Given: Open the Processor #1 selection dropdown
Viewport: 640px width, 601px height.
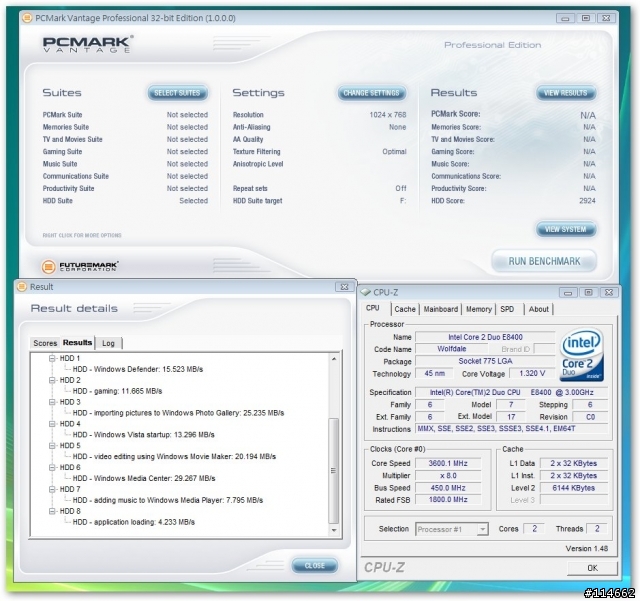Looking at the screenshot, I should point(482,529).
